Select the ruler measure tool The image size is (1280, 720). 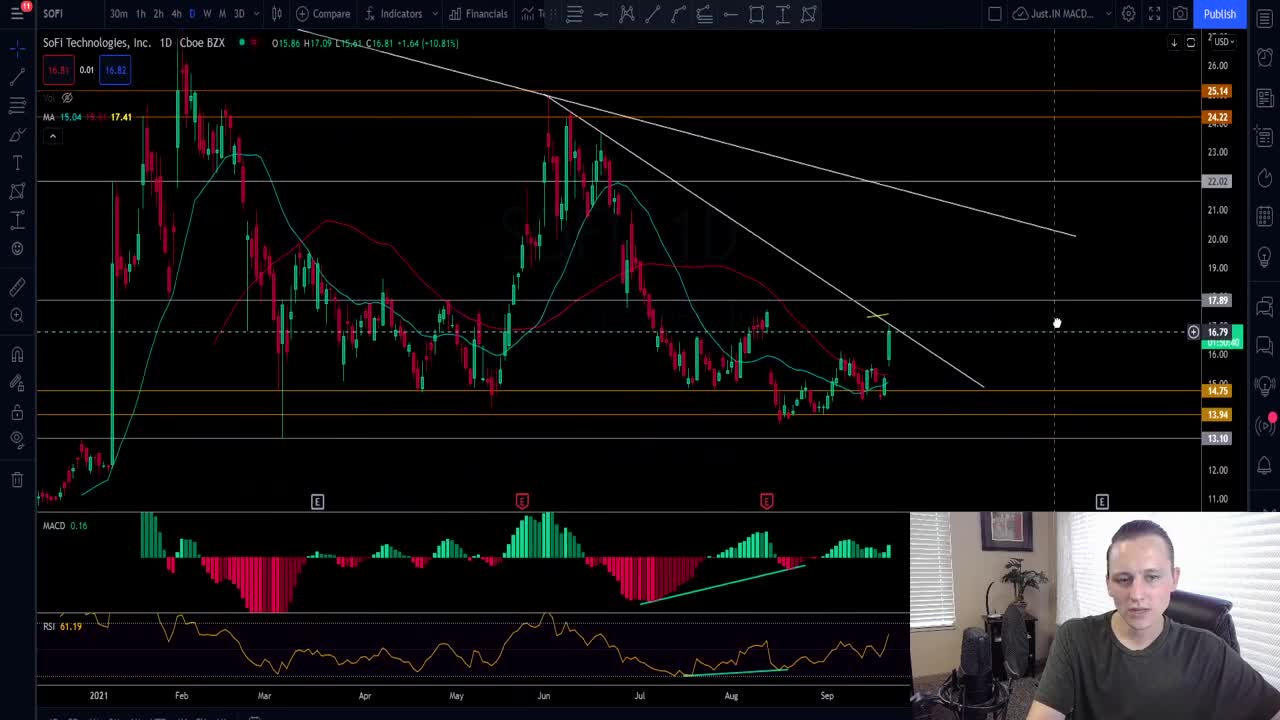coord(17,288)
